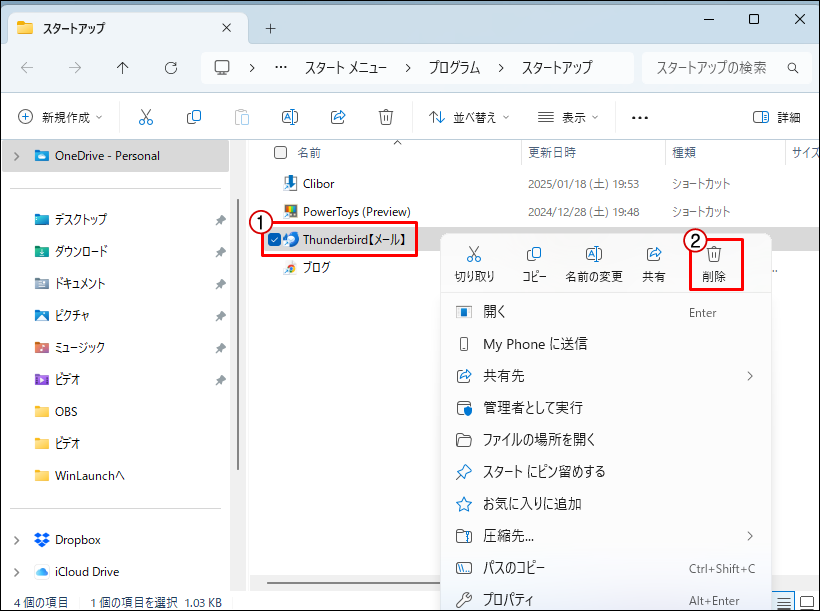Switch view mode with the bottom-right view toggle
Screen dimensions: 820x611
[x=808, y=601]
